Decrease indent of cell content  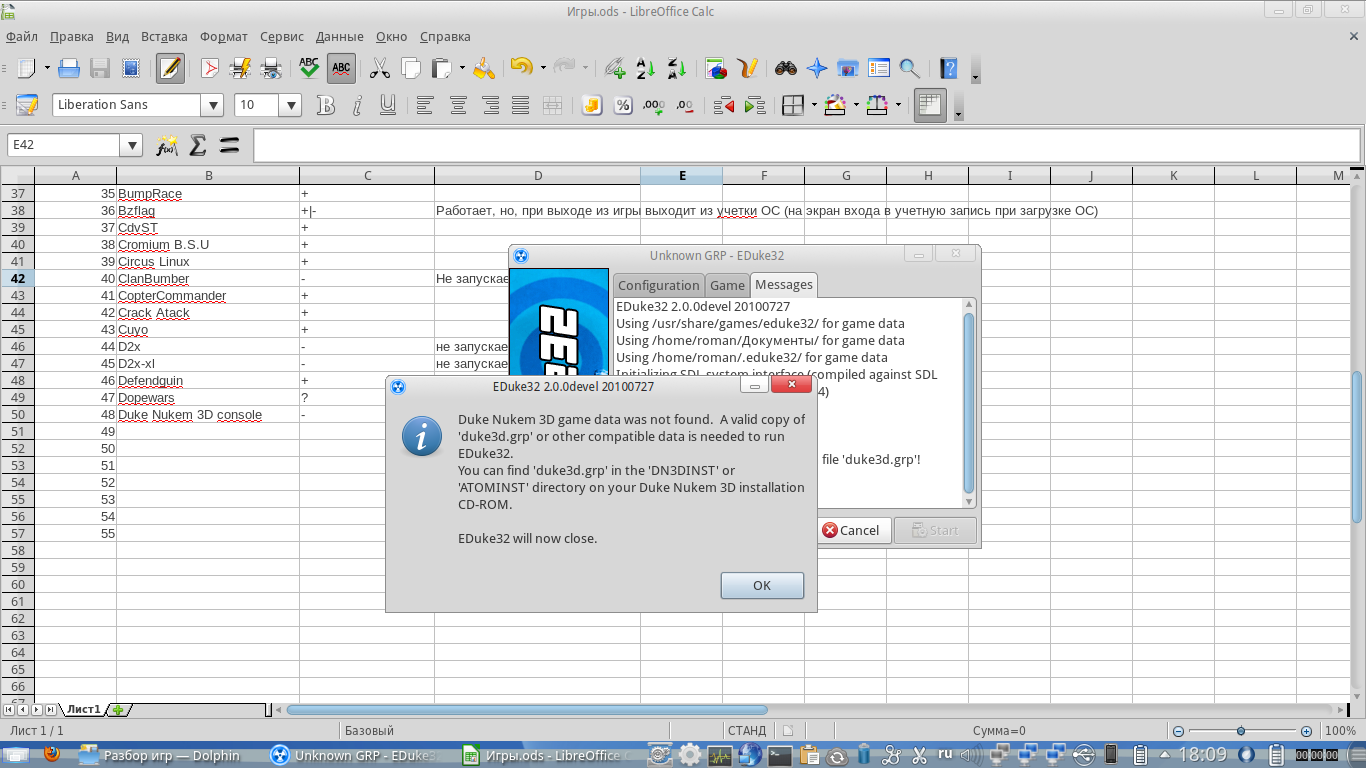coord(723,105)
